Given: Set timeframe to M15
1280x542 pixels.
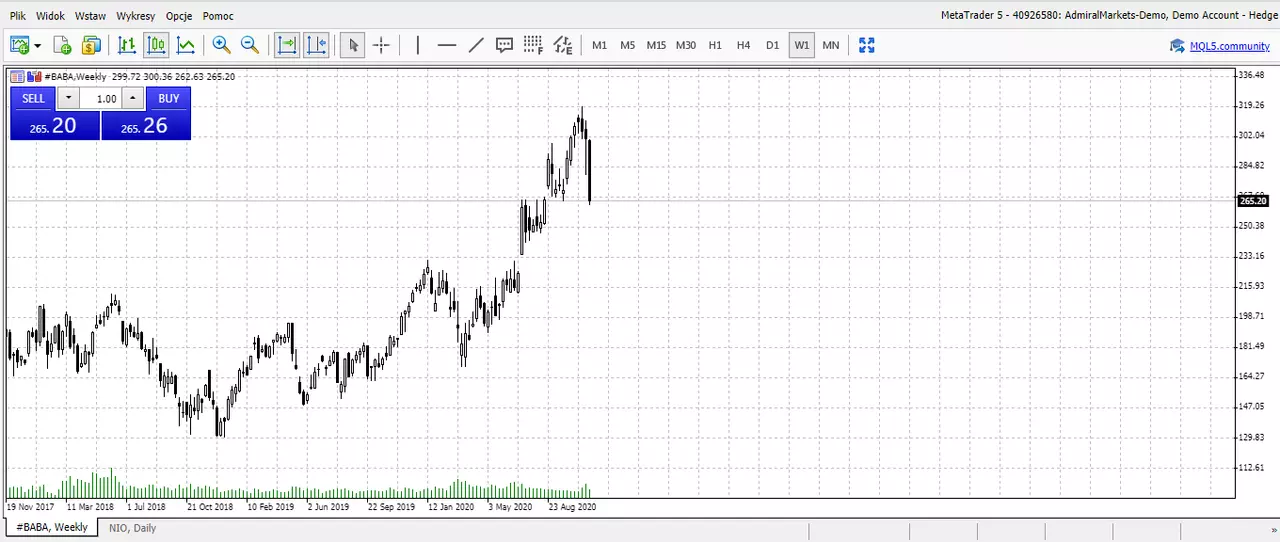Looking at the screenshot, I should [x=656, y=45].
